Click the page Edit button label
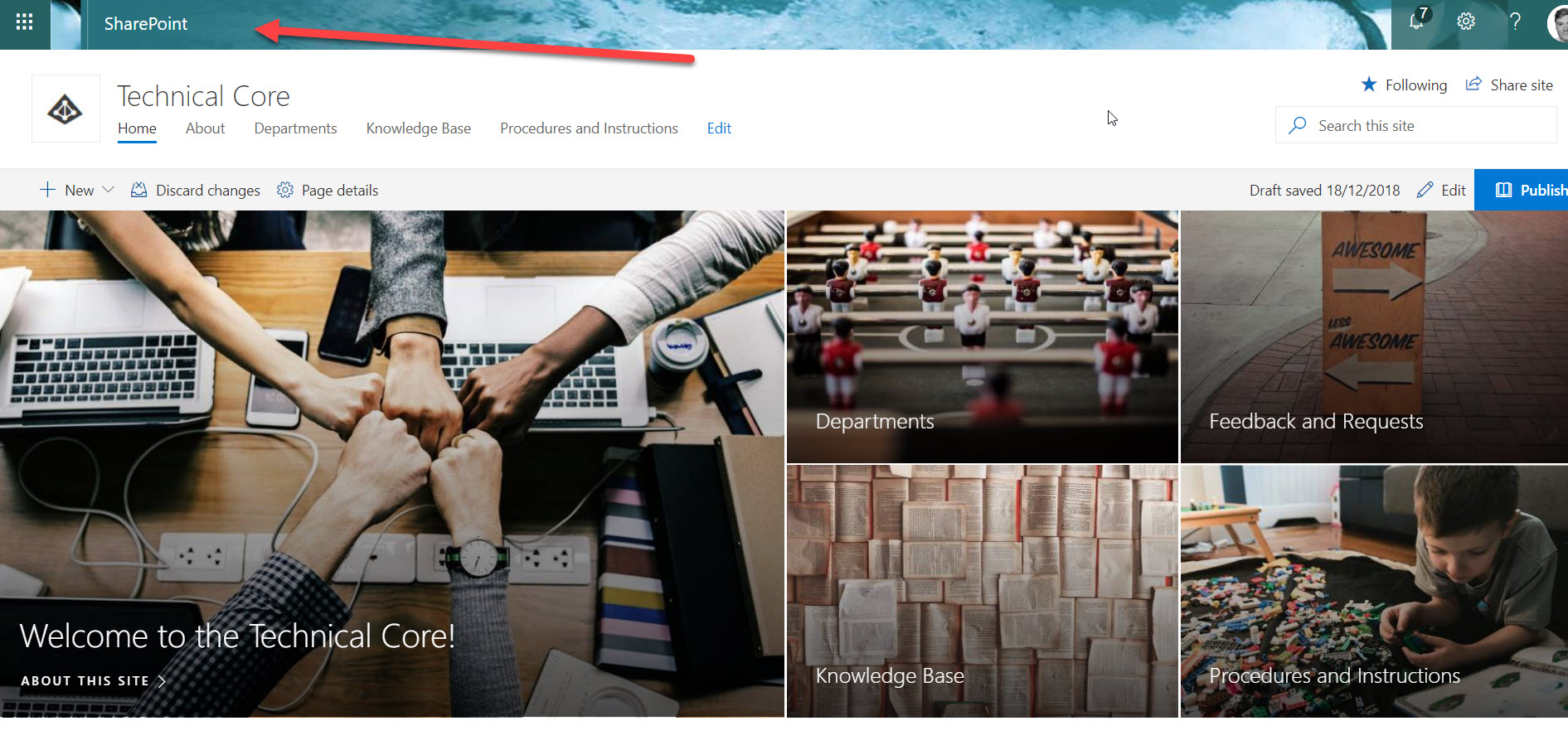The image size is (1568, 745). point(1454,190)
